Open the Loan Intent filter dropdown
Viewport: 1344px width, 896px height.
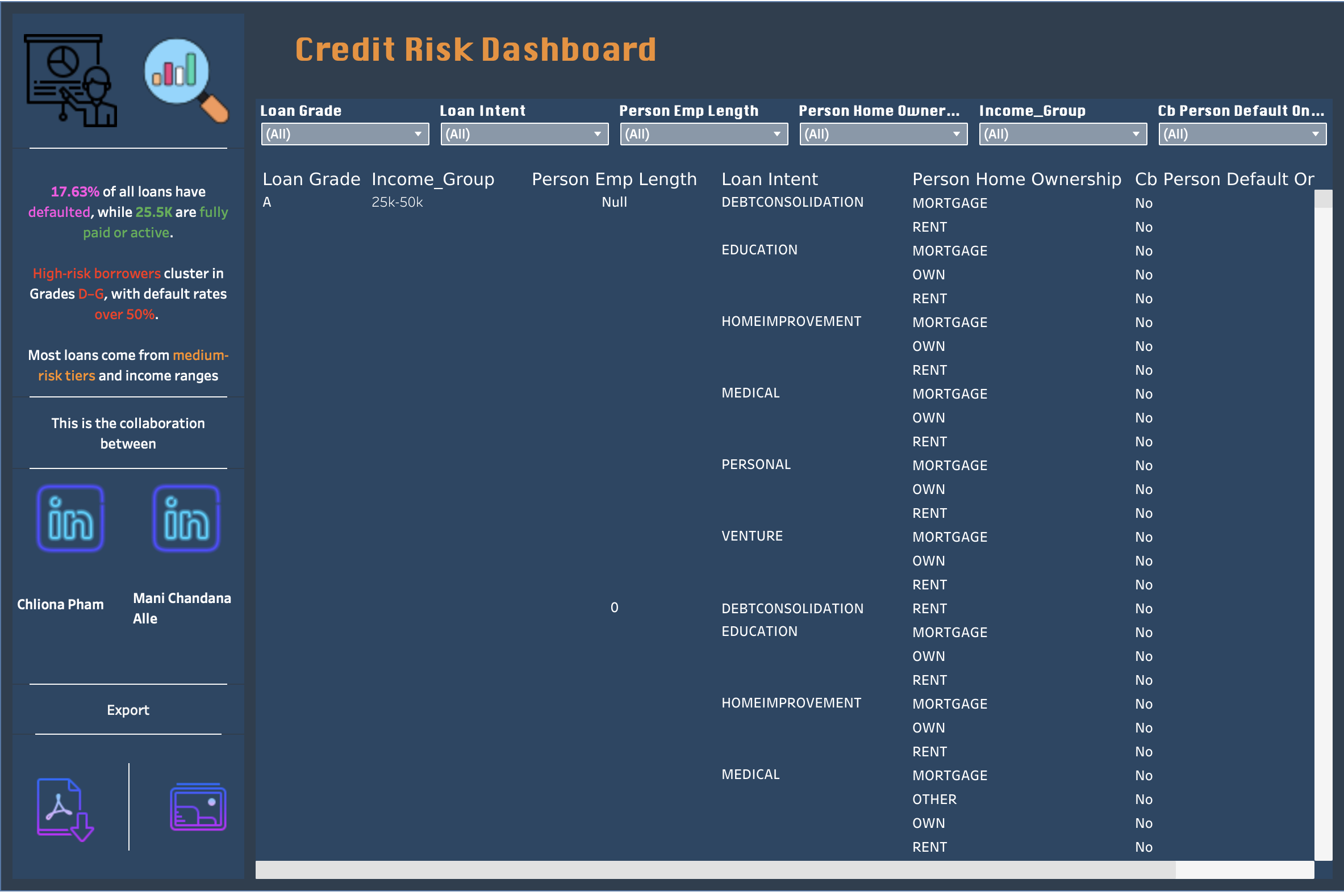(598, 133)
